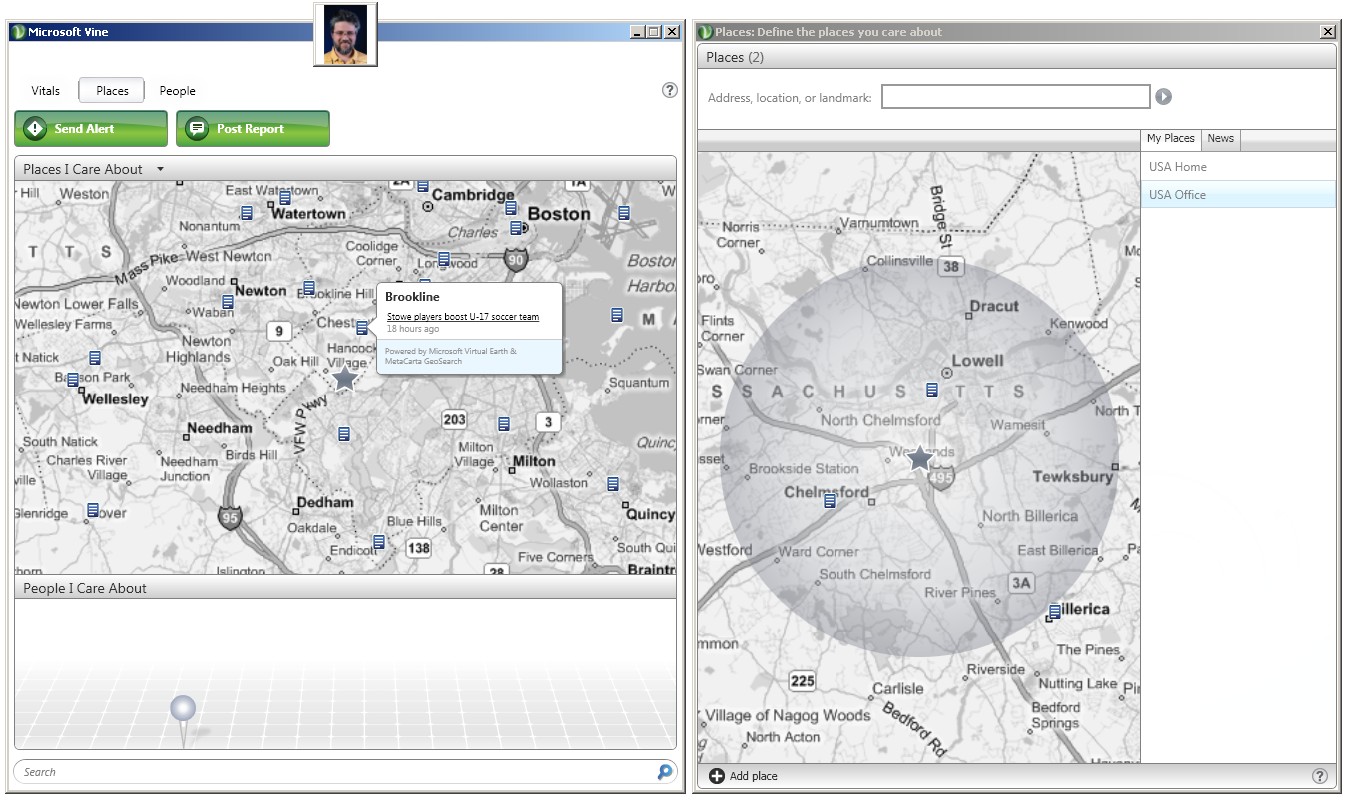Select the My Places tab

click(x=1171, y=139)
